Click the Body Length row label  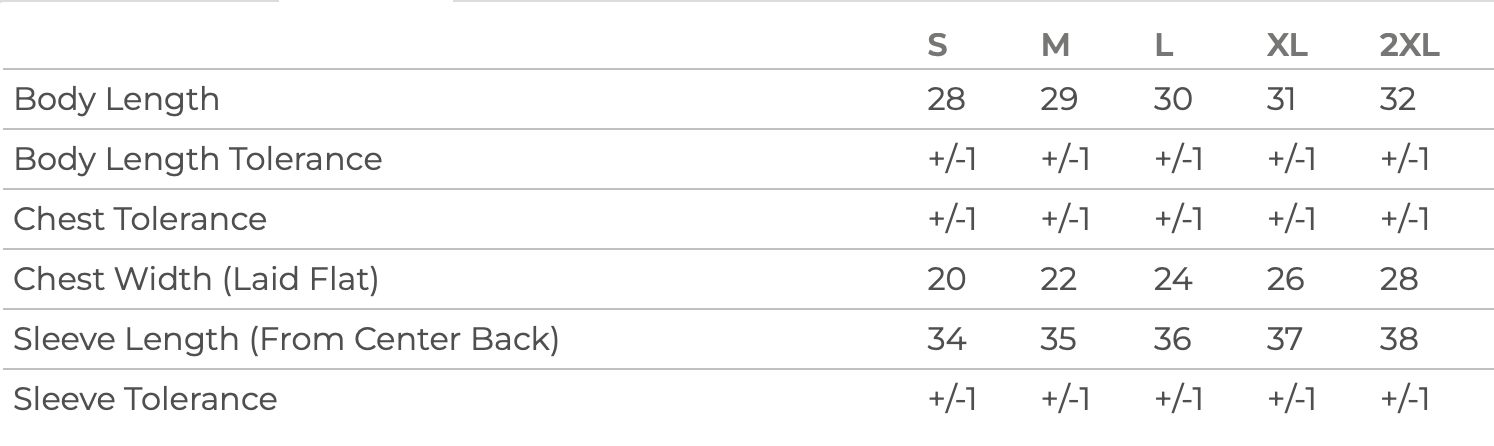point(116,99)
